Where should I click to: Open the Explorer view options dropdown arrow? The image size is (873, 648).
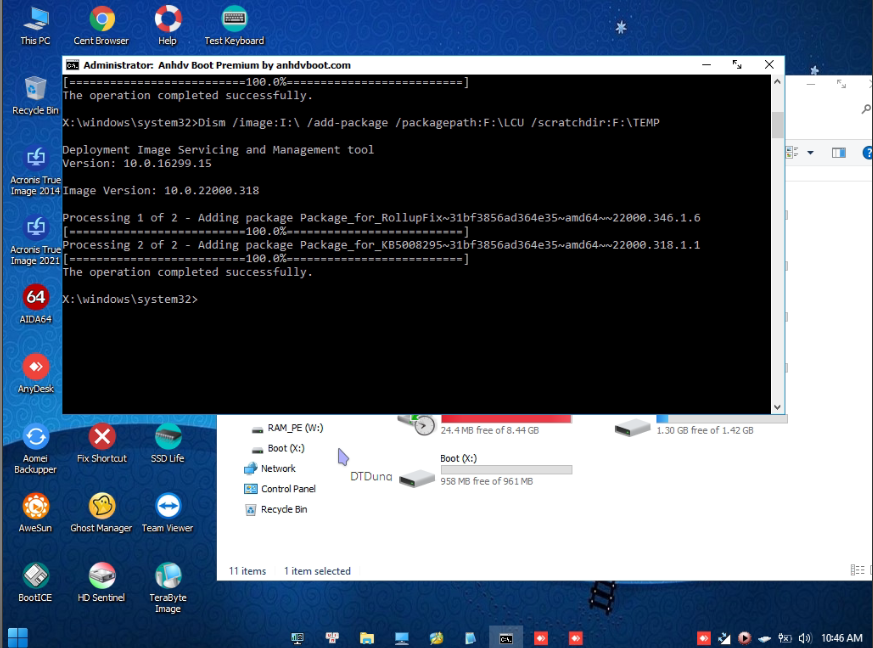point(810,153)
